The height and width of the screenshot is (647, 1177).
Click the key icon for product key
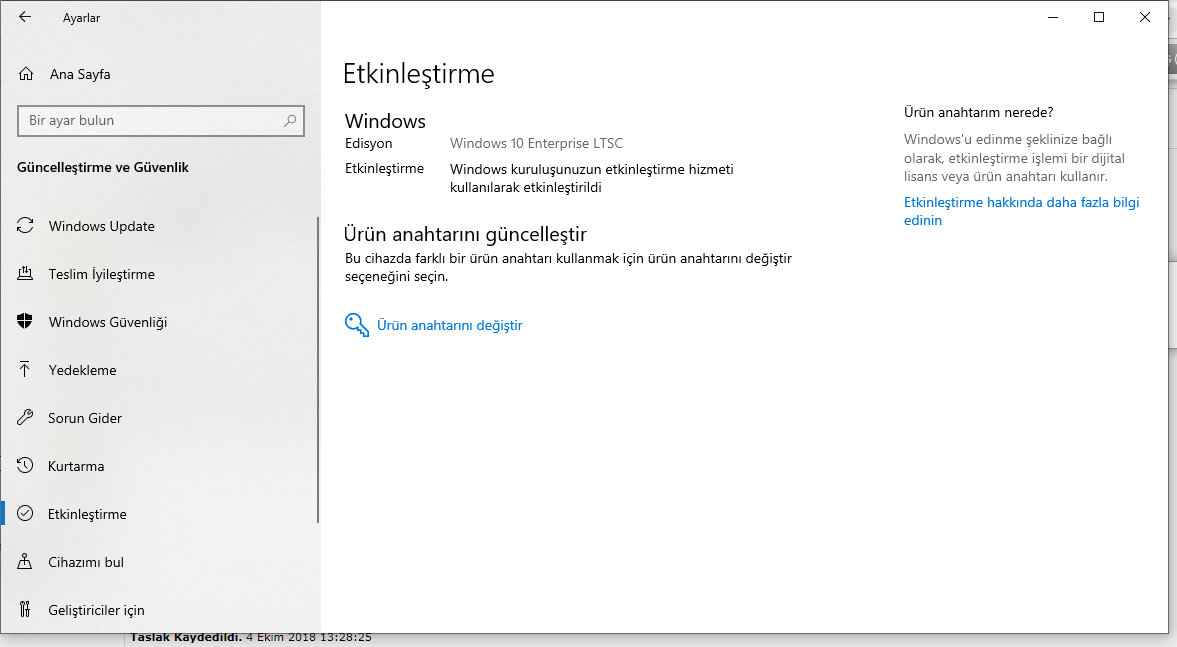pos(357,325)
